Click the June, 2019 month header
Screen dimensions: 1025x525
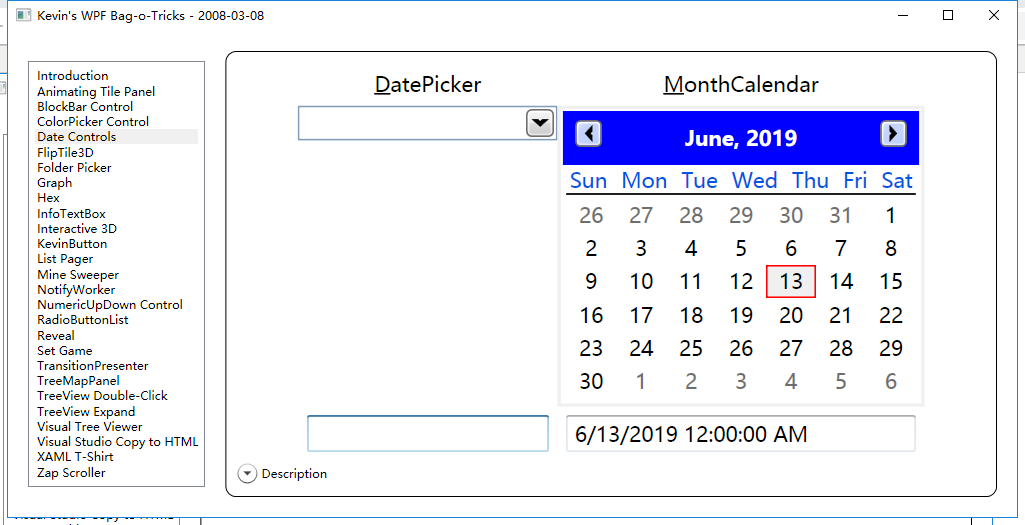(741, 138)
